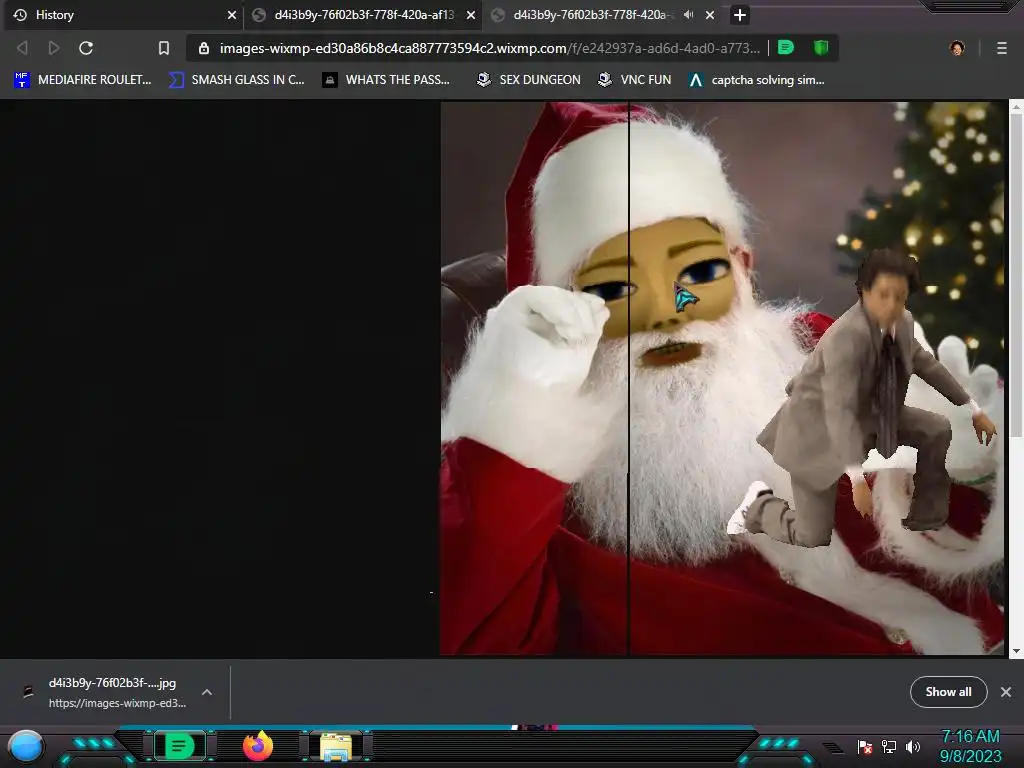Open the browser profile avatar
This screenshot has width=1024, height=768.
(x=957, y=48)
